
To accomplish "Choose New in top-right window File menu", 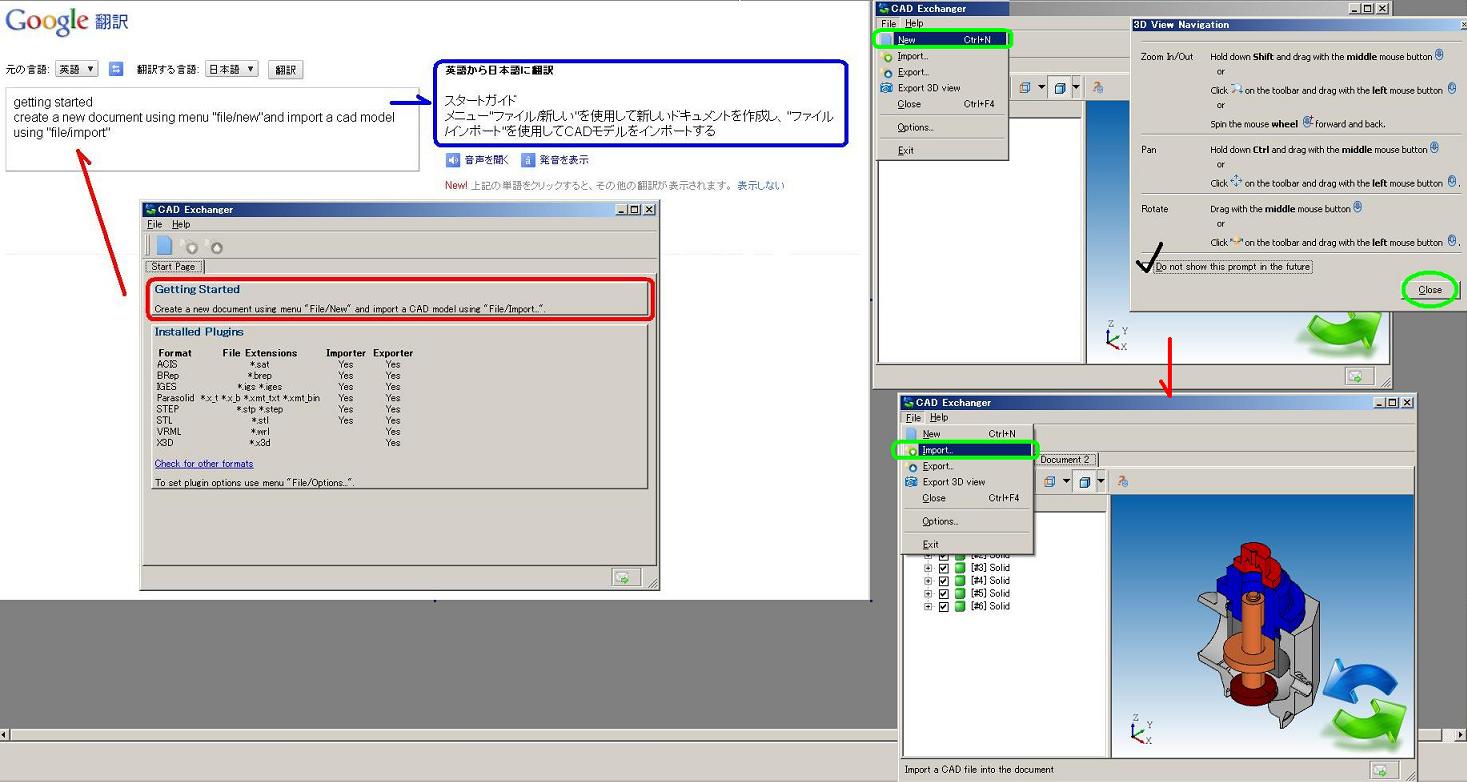I will point(943,40).
